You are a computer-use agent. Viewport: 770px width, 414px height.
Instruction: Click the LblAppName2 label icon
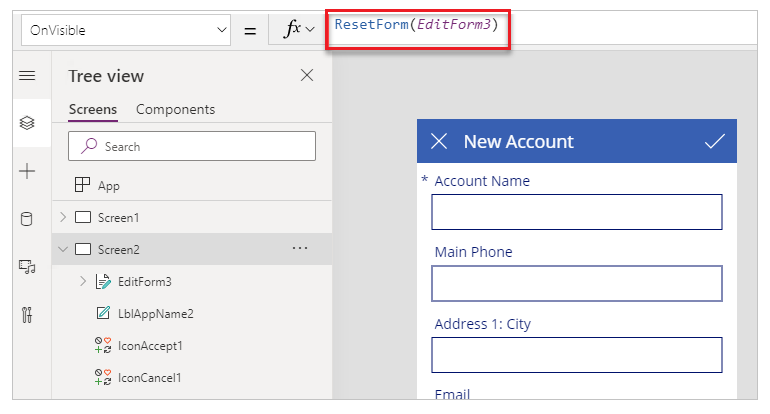pyautogui.click(x=103, y=313)
